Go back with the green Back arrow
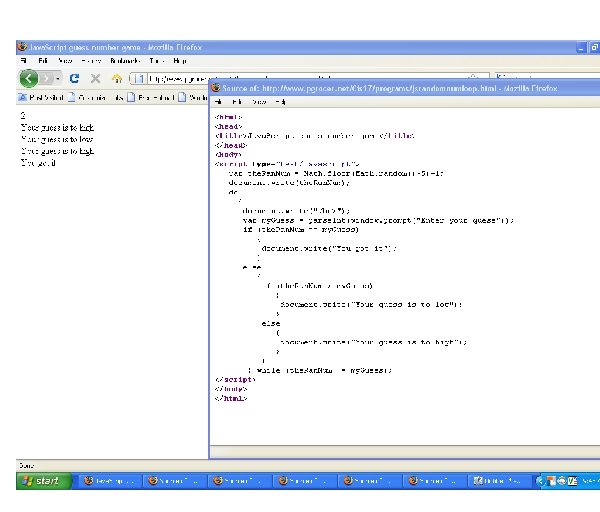 tap(29, 79)
